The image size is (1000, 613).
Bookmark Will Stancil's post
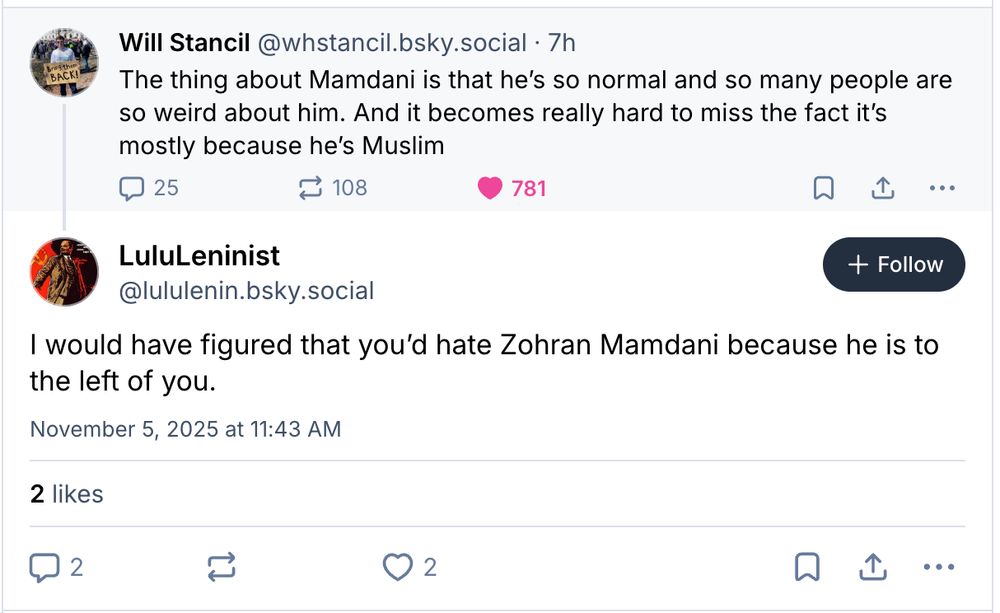[823, 187]
